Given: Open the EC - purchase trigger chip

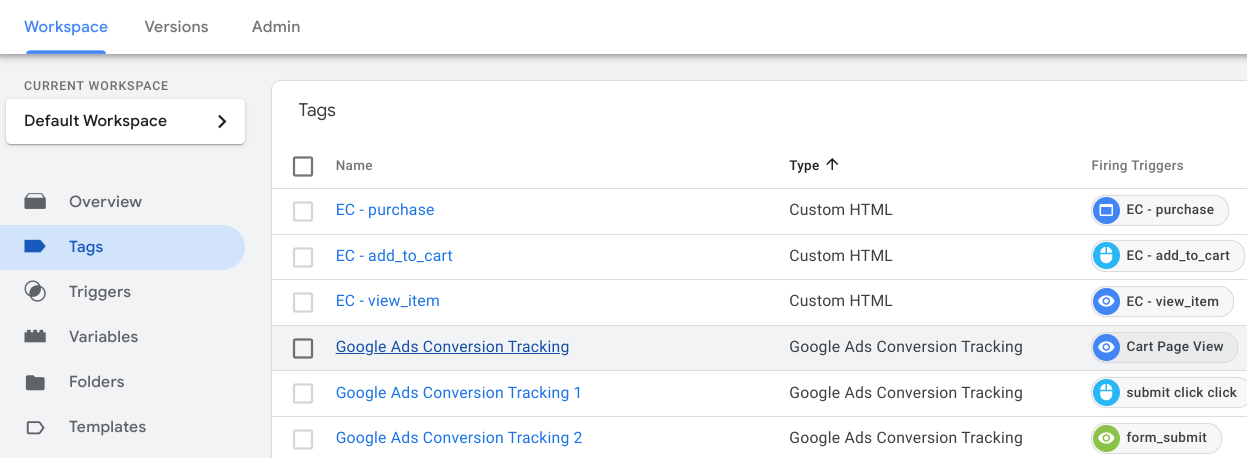Looking at the screenshot, I should tap(1159, 210).
